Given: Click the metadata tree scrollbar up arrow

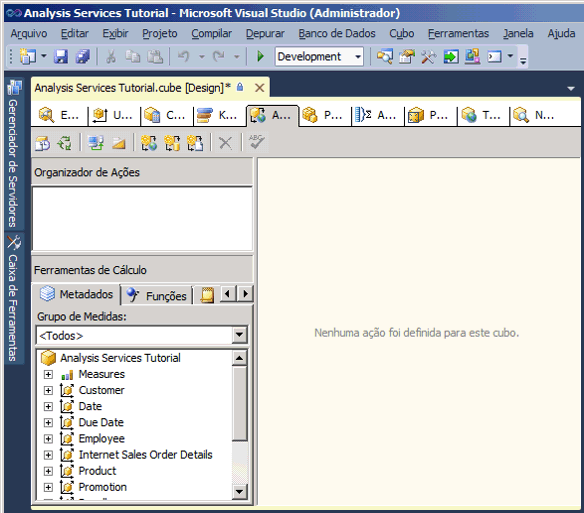Looking at the screenshot, I should (x=239, y=358).
